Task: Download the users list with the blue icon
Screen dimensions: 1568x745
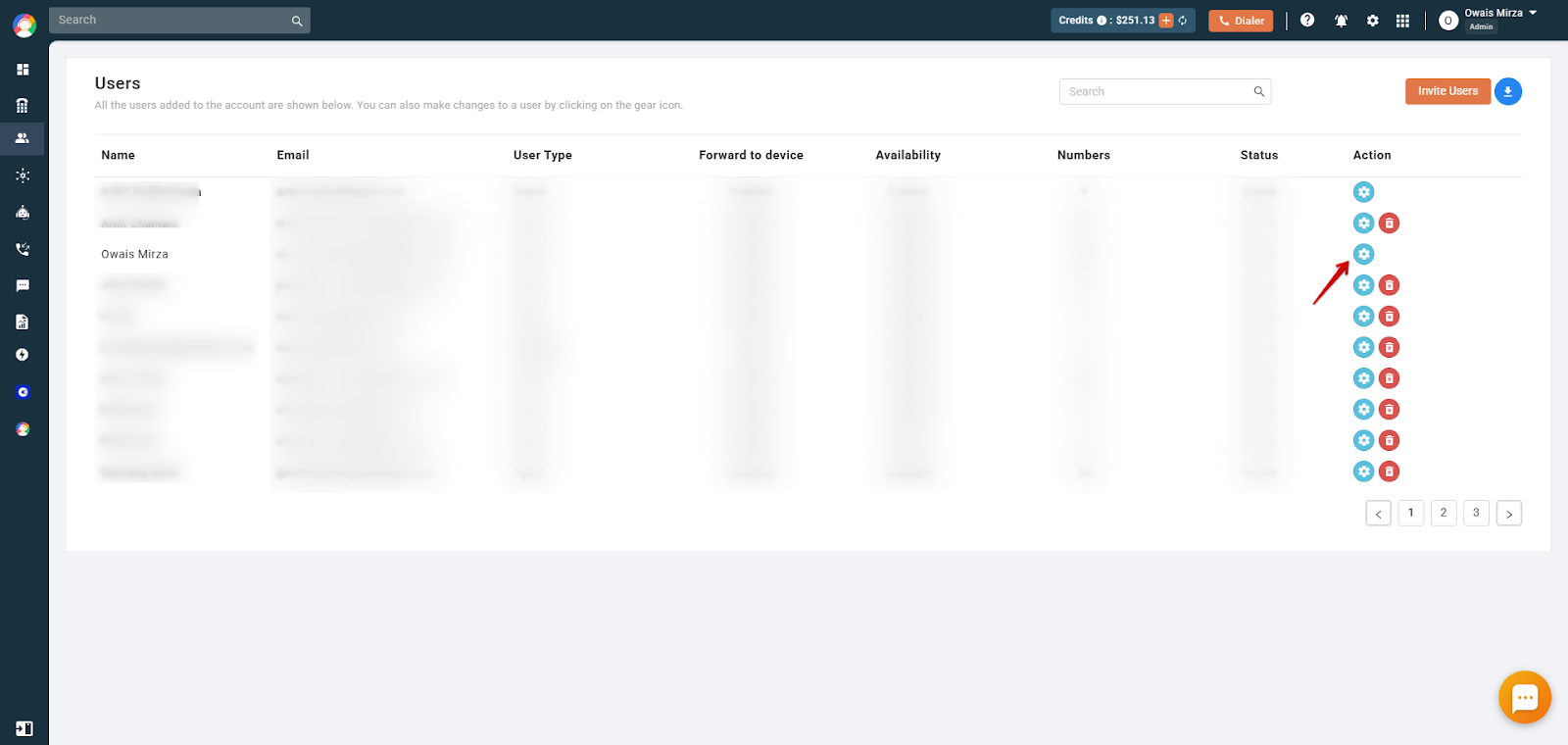Action: click(x=1508, y=91)
